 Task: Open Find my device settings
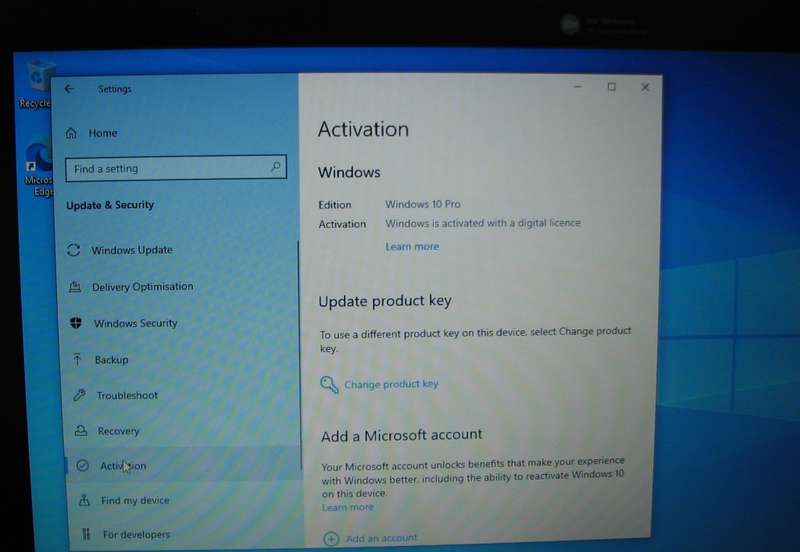(135, 500)
